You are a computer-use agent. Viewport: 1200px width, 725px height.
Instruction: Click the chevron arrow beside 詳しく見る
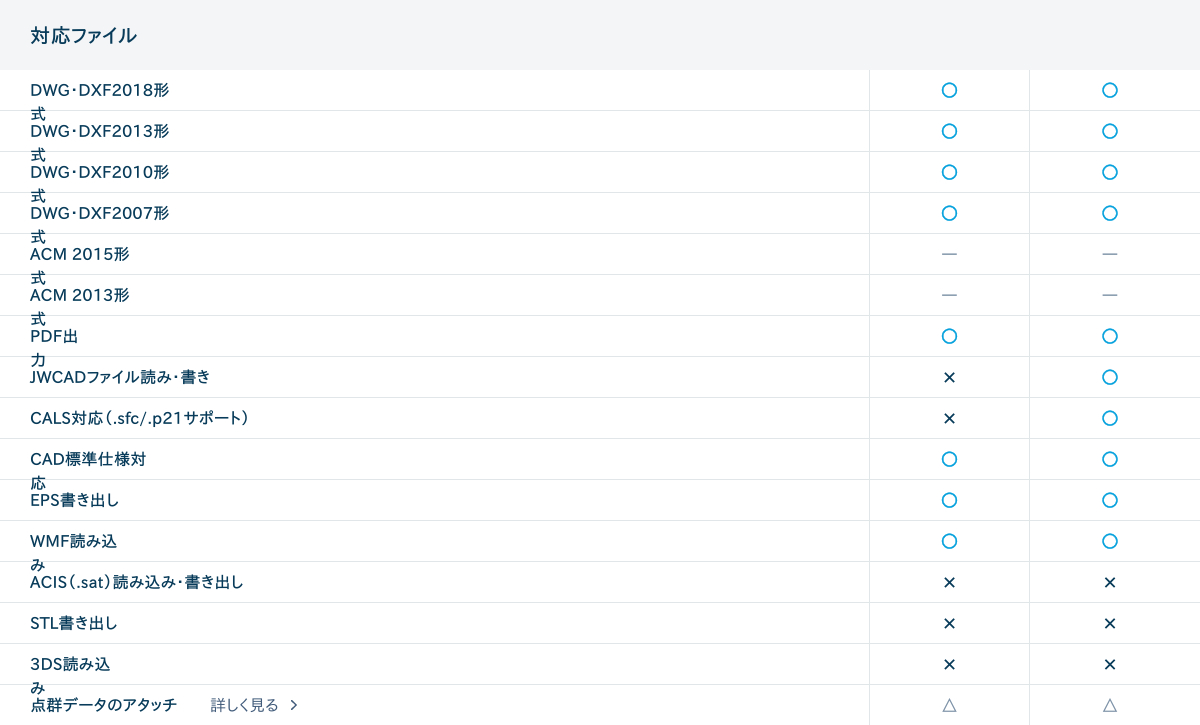(294, 705)
